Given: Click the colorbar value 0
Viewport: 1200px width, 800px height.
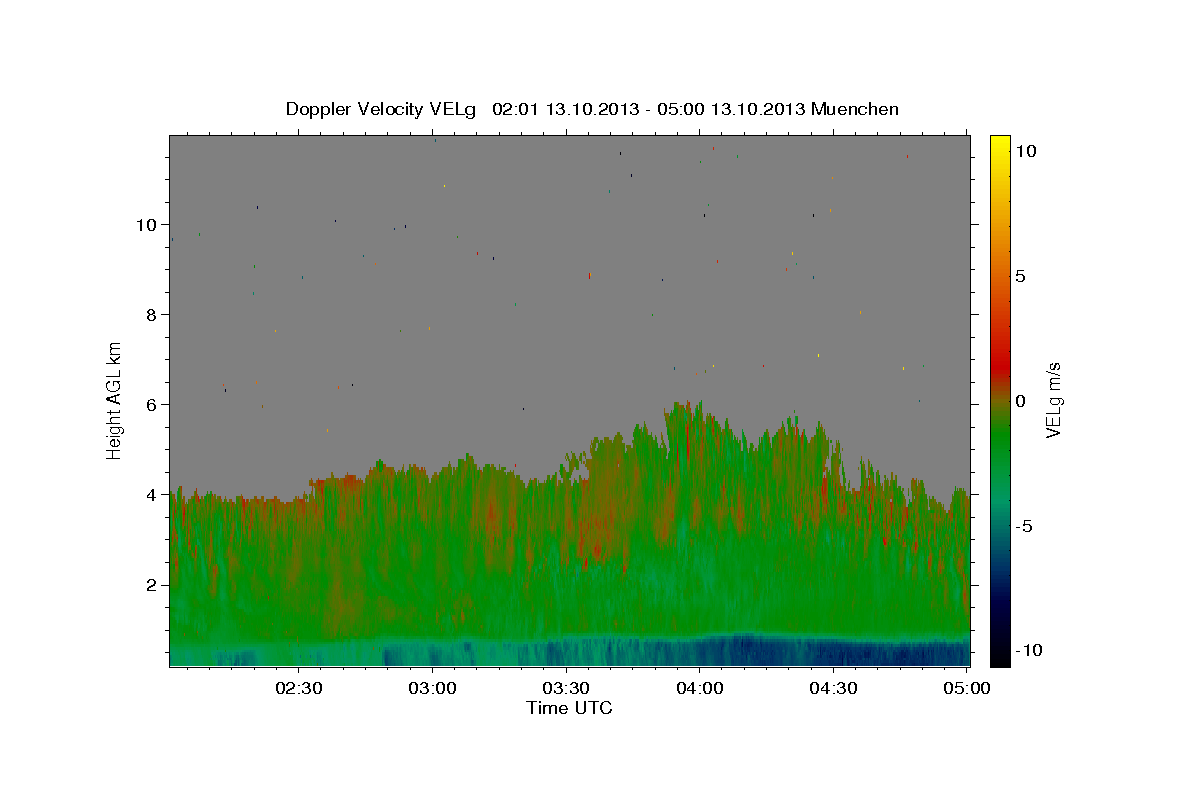Looking at the screenshot, I should (1021, 401).
